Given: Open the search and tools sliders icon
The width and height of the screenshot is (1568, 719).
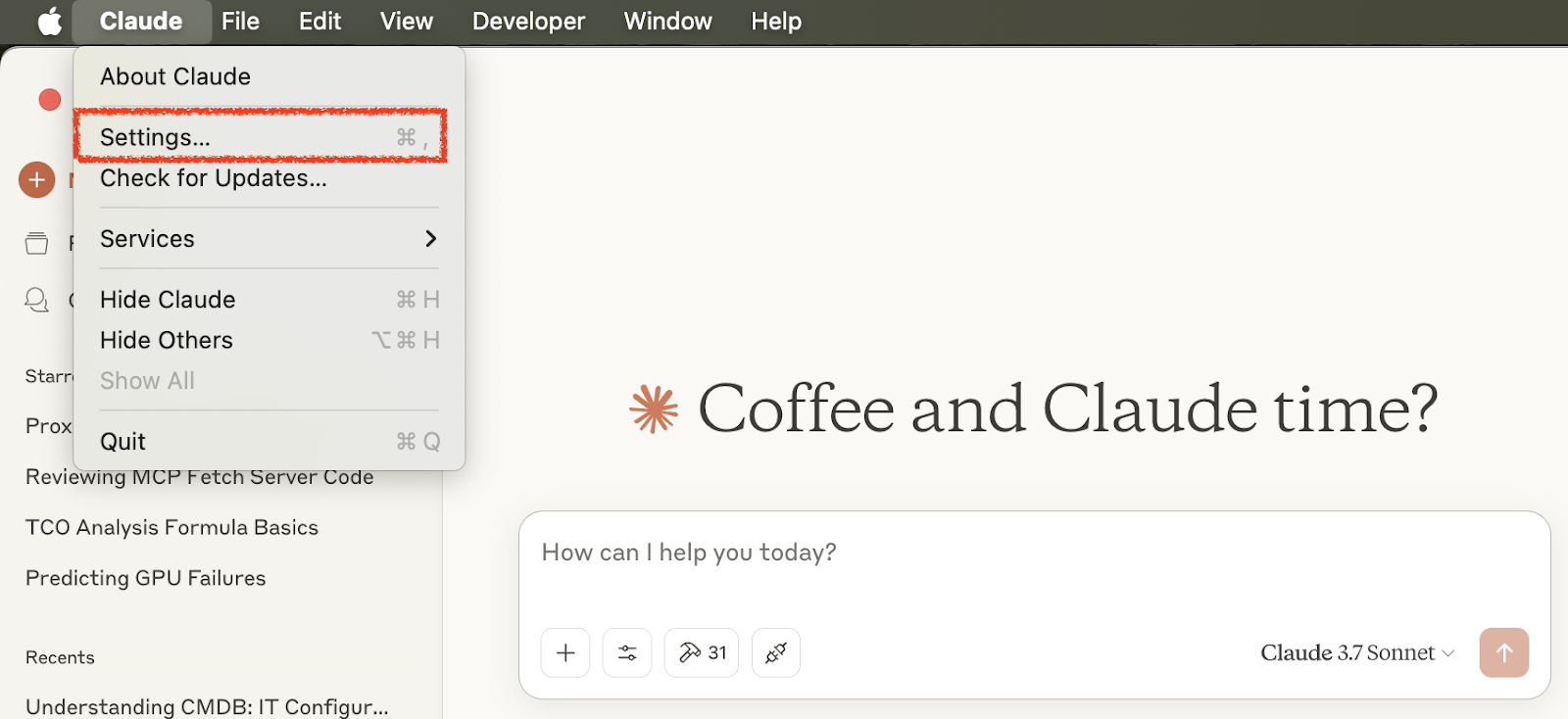Looking at the screenshot, I should click(627, 652).
